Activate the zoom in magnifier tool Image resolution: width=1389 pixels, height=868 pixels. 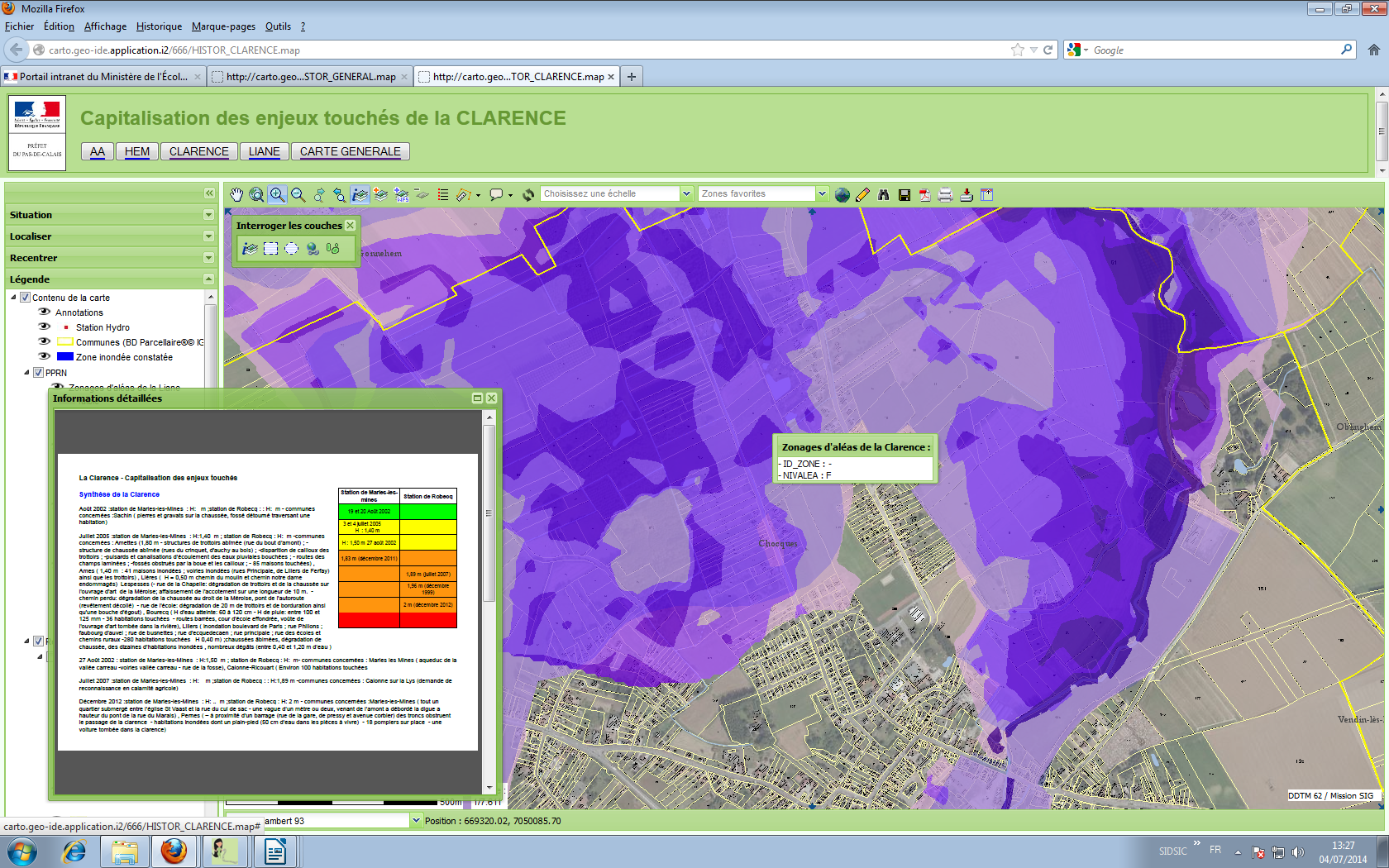point(278,194)
